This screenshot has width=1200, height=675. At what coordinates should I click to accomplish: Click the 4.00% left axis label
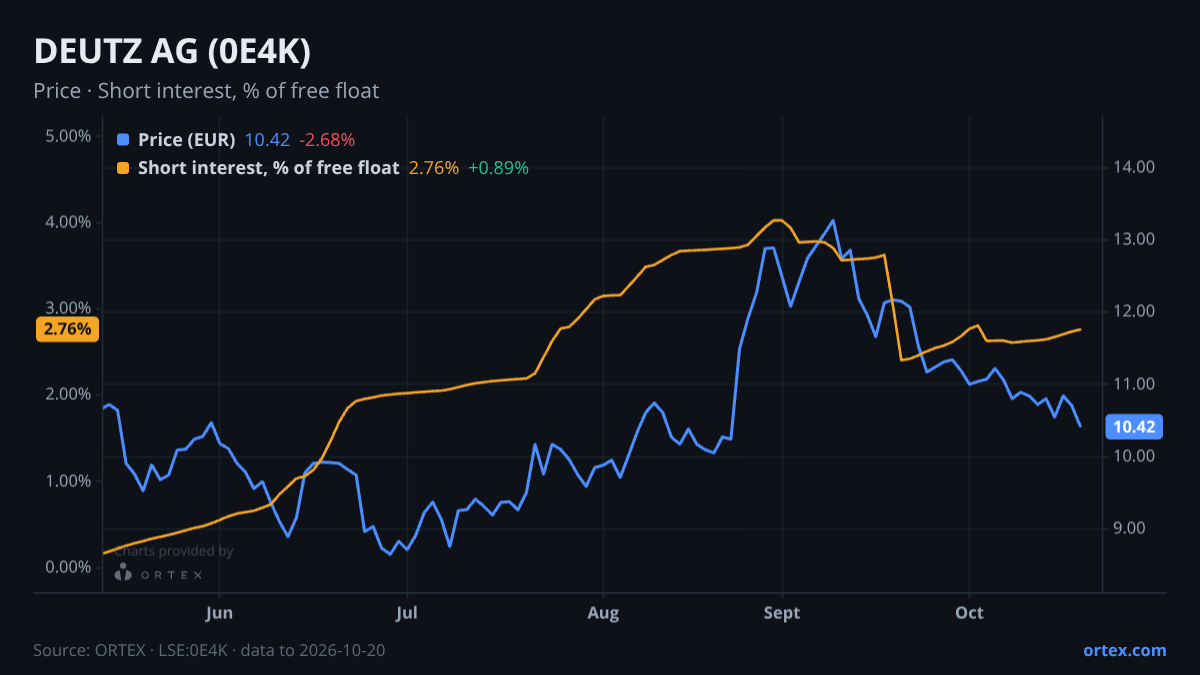[68, 222]
